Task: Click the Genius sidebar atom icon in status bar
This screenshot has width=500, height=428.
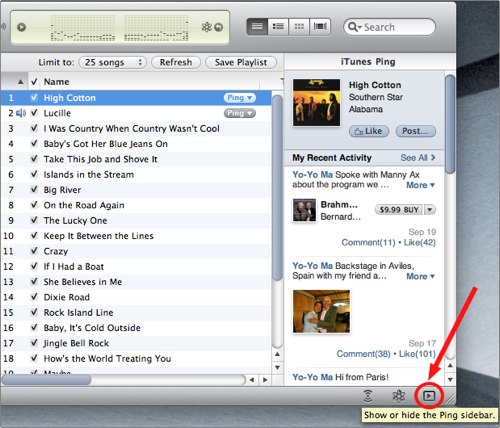Action: 398,396
